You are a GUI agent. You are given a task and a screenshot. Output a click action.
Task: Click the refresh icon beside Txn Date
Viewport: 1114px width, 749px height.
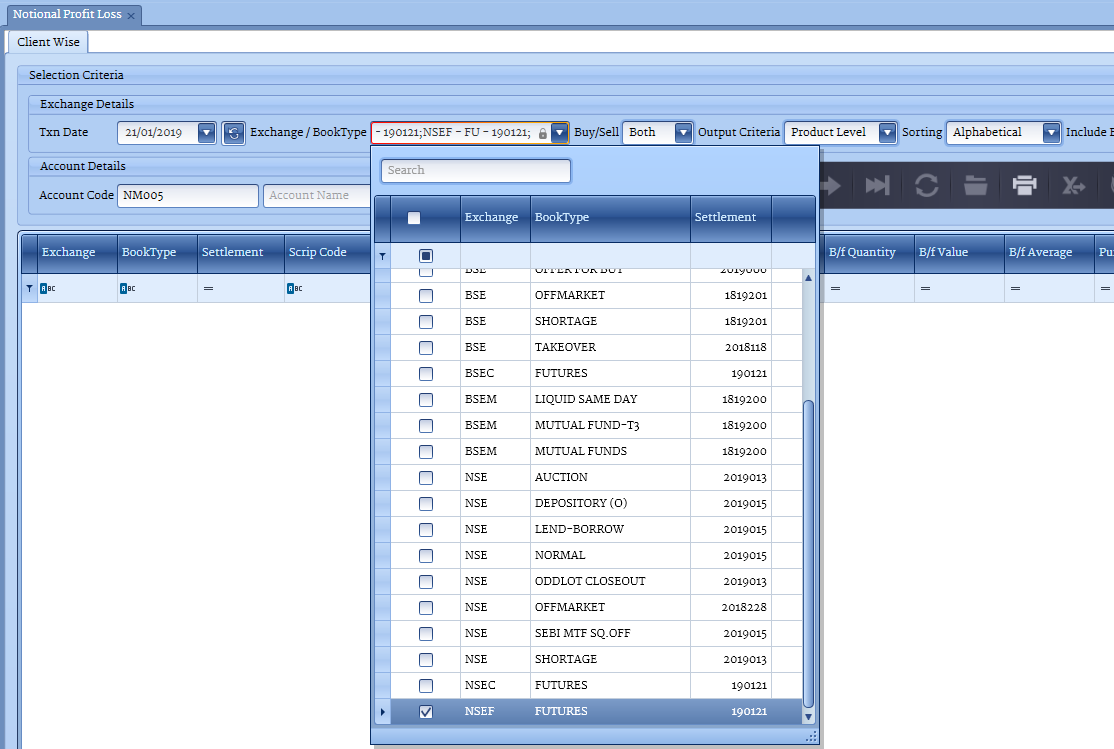(x=233, y=133)
